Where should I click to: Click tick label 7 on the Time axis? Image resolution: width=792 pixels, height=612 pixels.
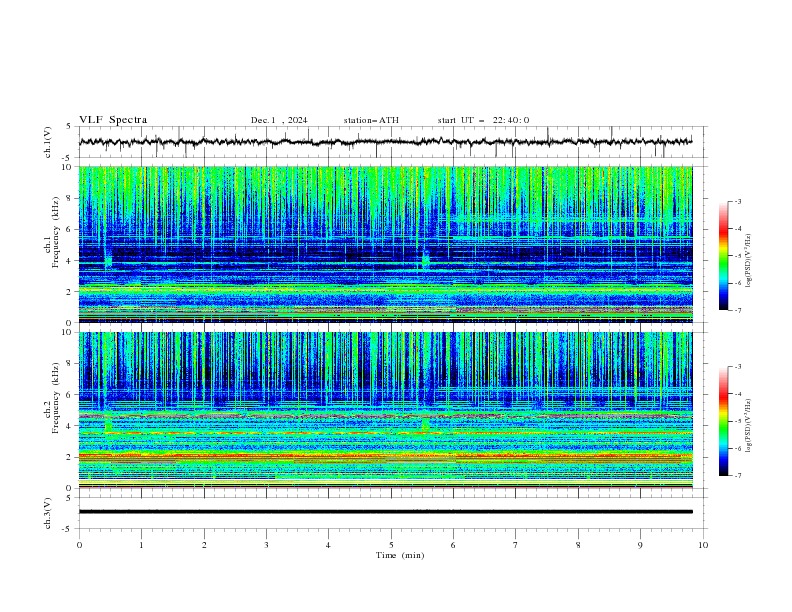click(x=515, y=545)
